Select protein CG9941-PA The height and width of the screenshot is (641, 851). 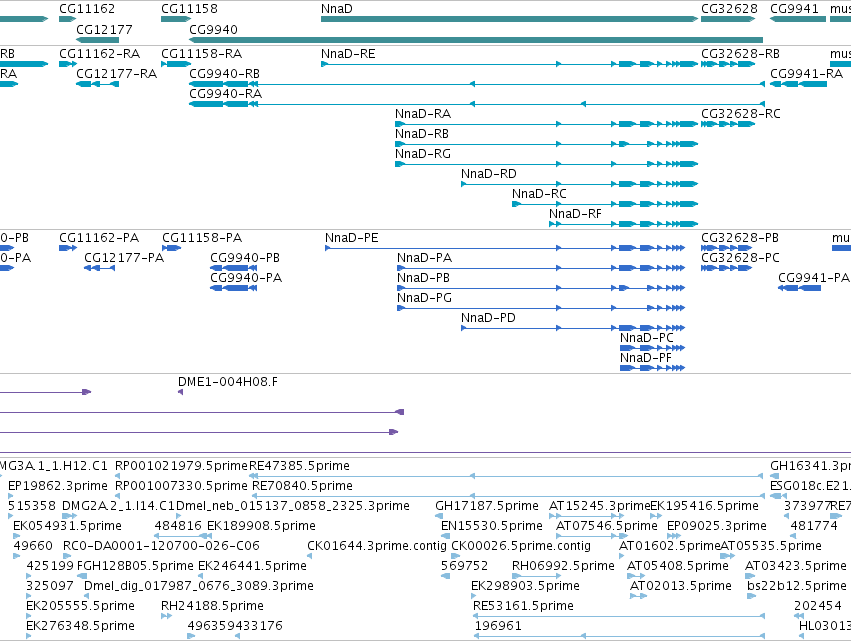(x=799, y=288)
